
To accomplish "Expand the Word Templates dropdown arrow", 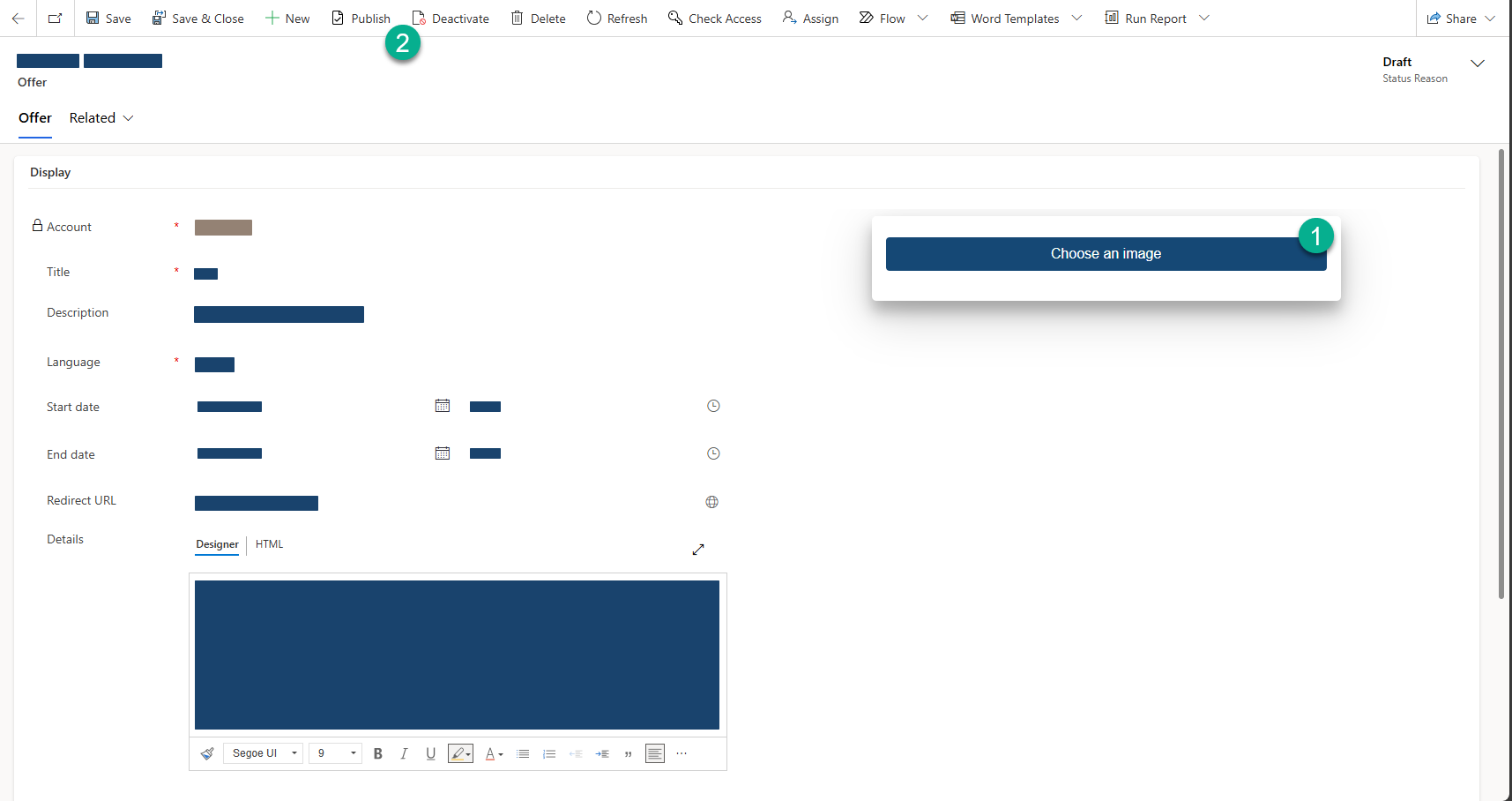I will (1076, 19).
